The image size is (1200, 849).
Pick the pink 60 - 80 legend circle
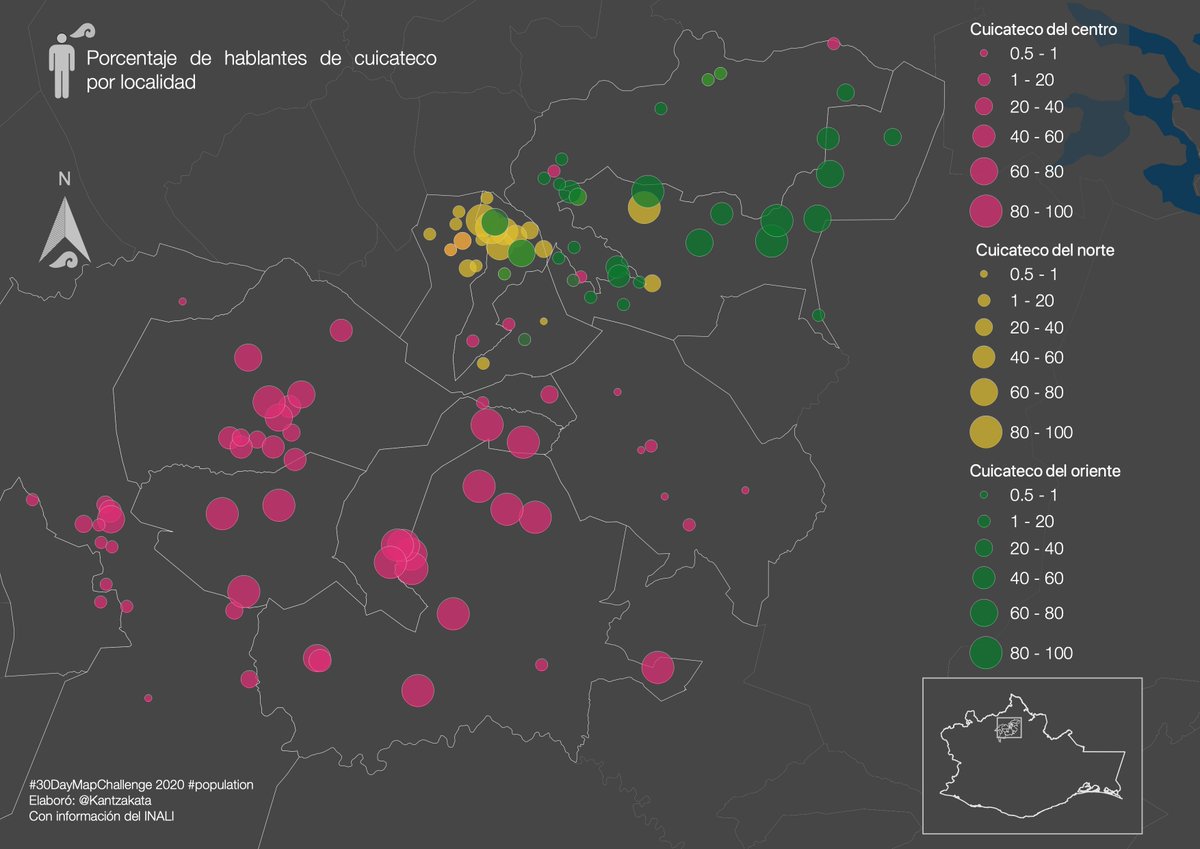tap(984, 172)
